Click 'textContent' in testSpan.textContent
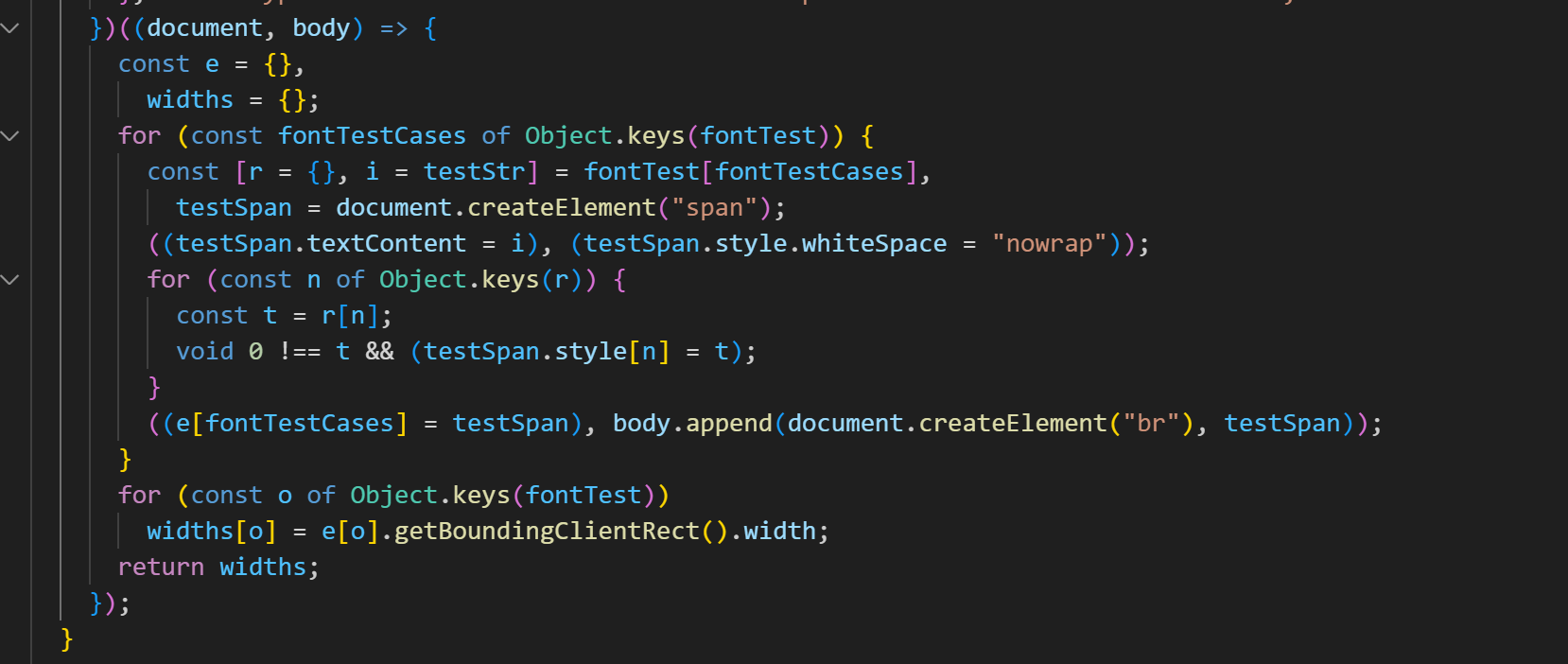 [x=387, y=244]
